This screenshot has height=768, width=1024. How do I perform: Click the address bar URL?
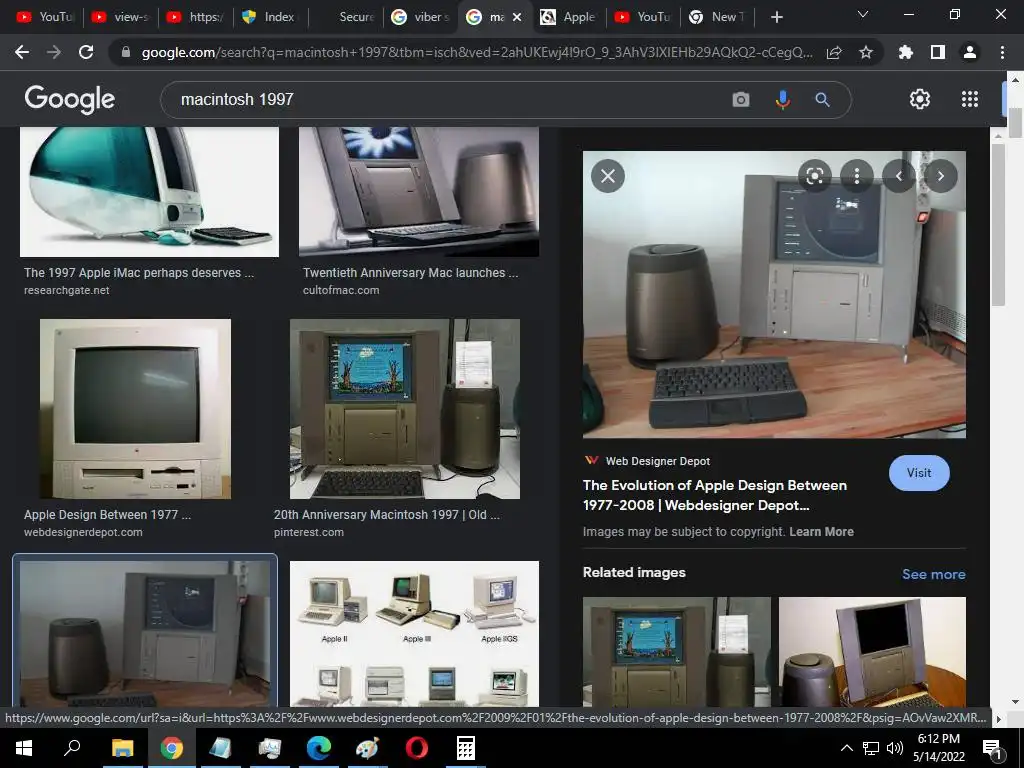click(x=477, y=52)
